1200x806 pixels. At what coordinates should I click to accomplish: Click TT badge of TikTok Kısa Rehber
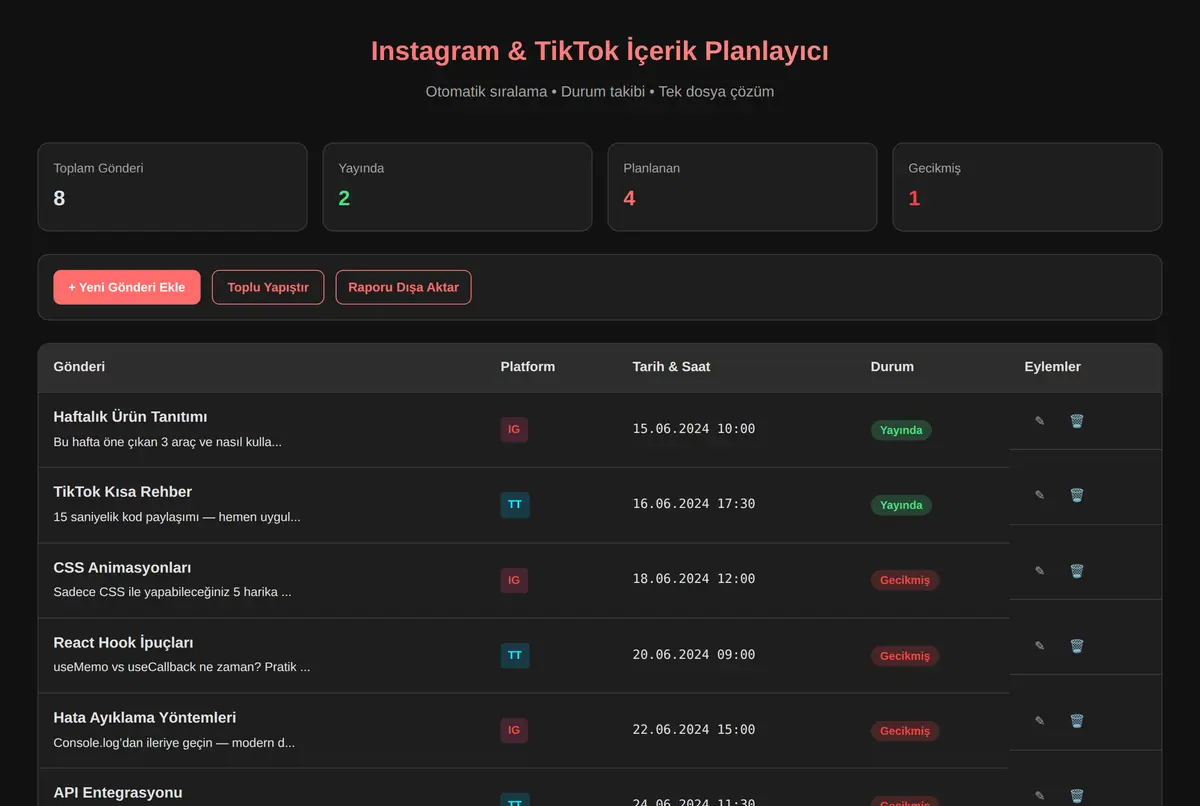(515, 505)
